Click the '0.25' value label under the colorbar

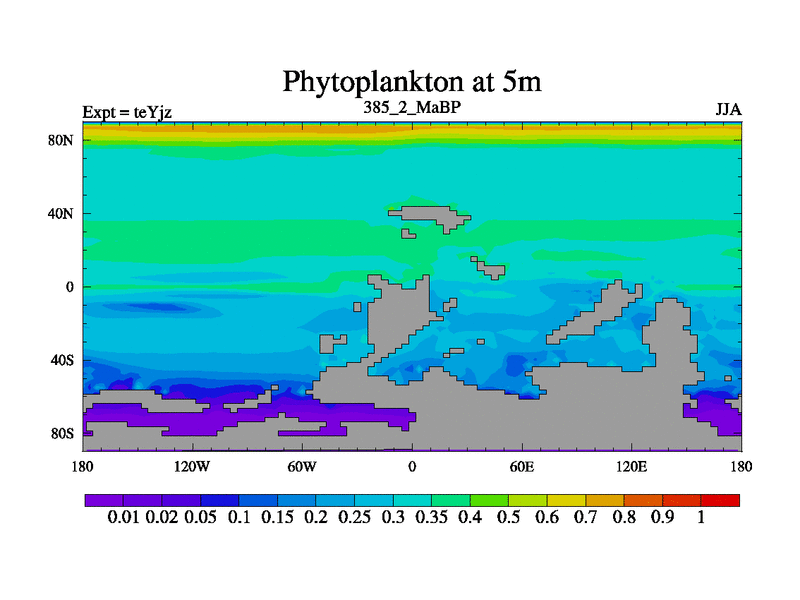353,517
